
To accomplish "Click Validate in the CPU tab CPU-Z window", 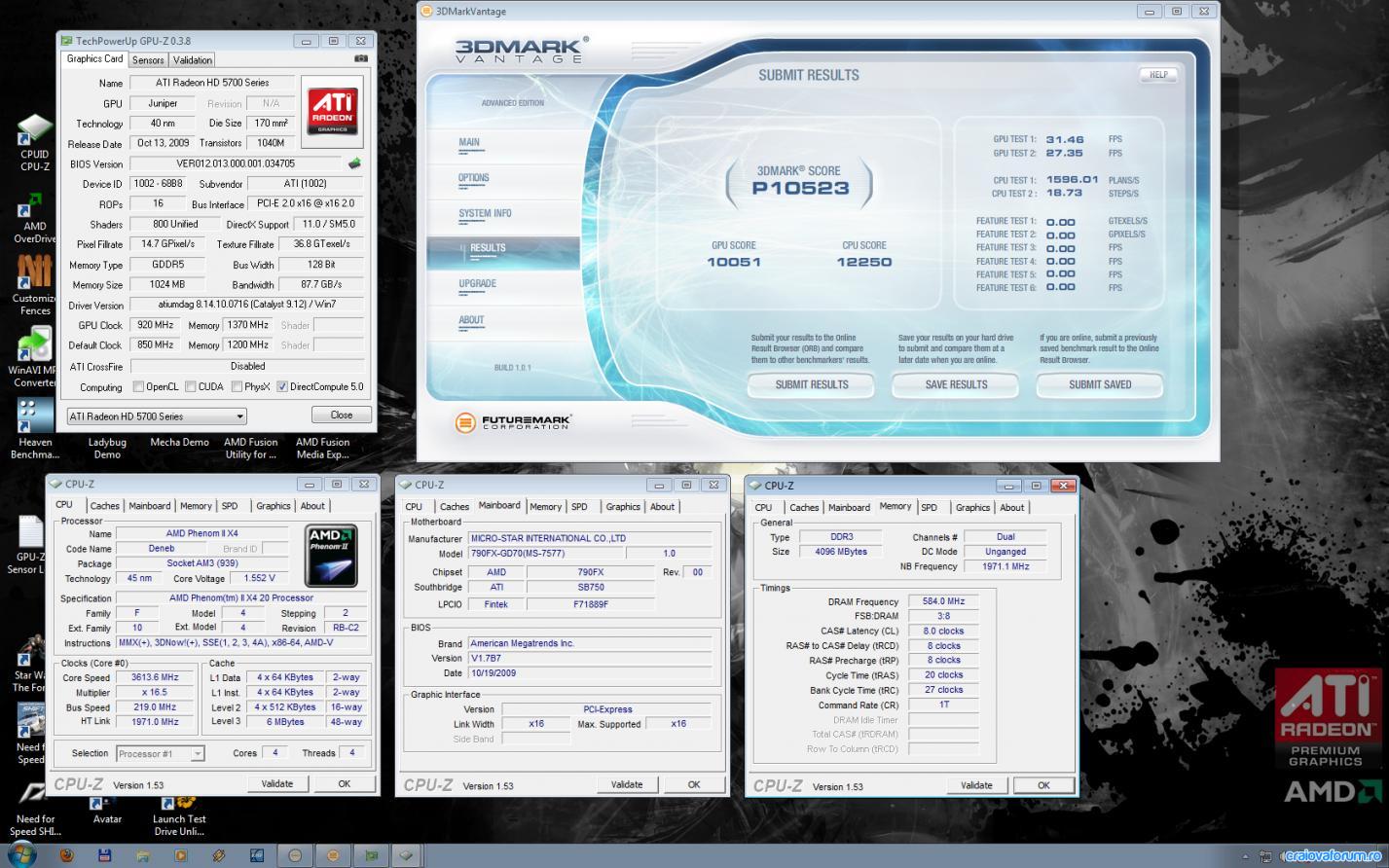I will (x=277, y=783).
